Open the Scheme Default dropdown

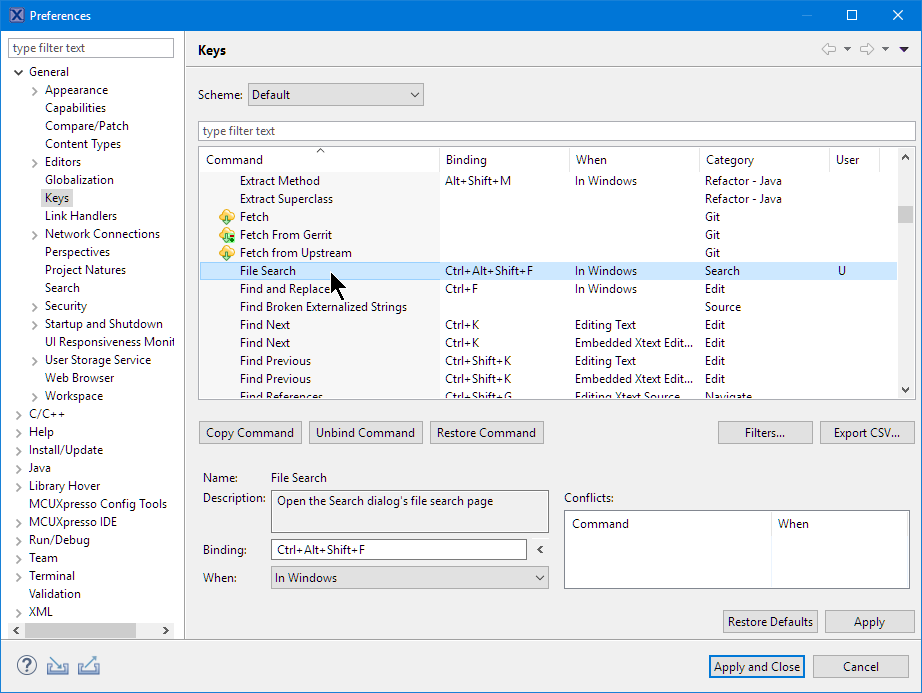[336, 95]
